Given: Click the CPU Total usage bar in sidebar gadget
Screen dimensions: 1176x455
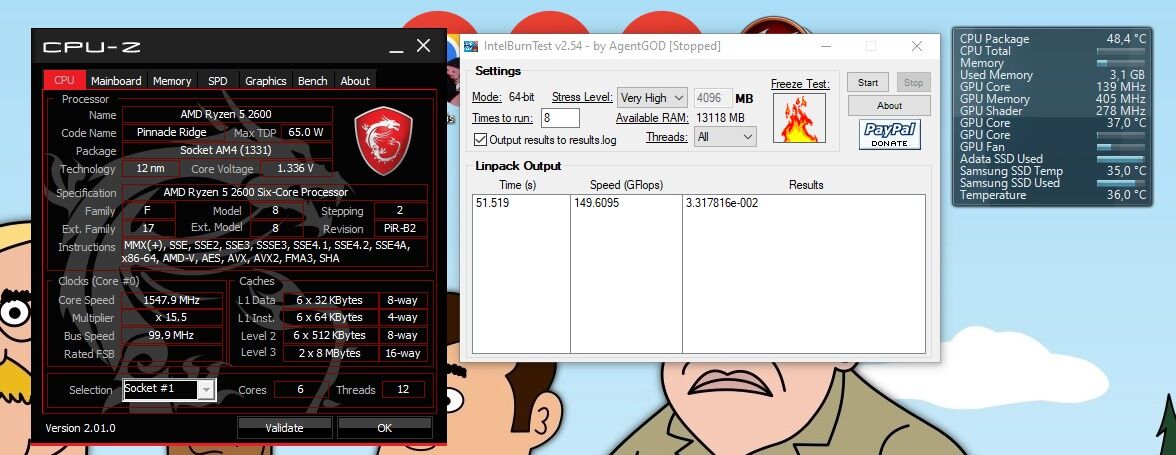Looking at the screenshot, I should click(x=1120, y=51).
